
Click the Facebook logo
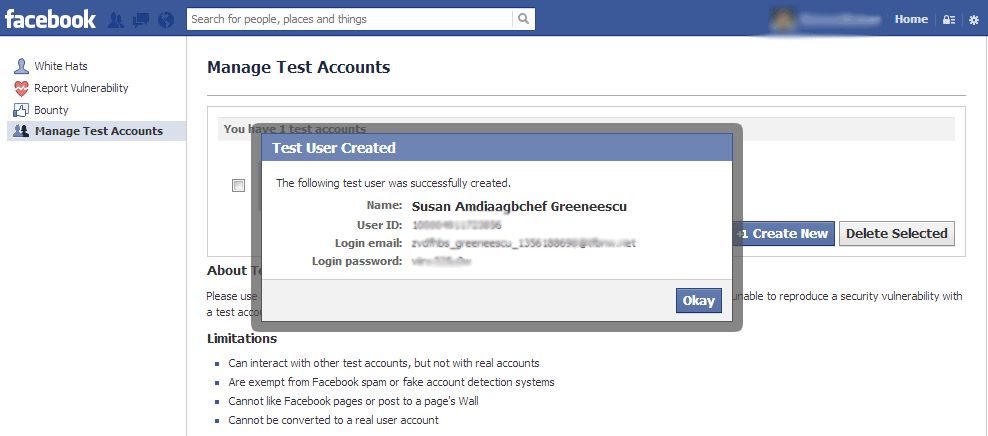pyautogui.click(x=50, y=19)
